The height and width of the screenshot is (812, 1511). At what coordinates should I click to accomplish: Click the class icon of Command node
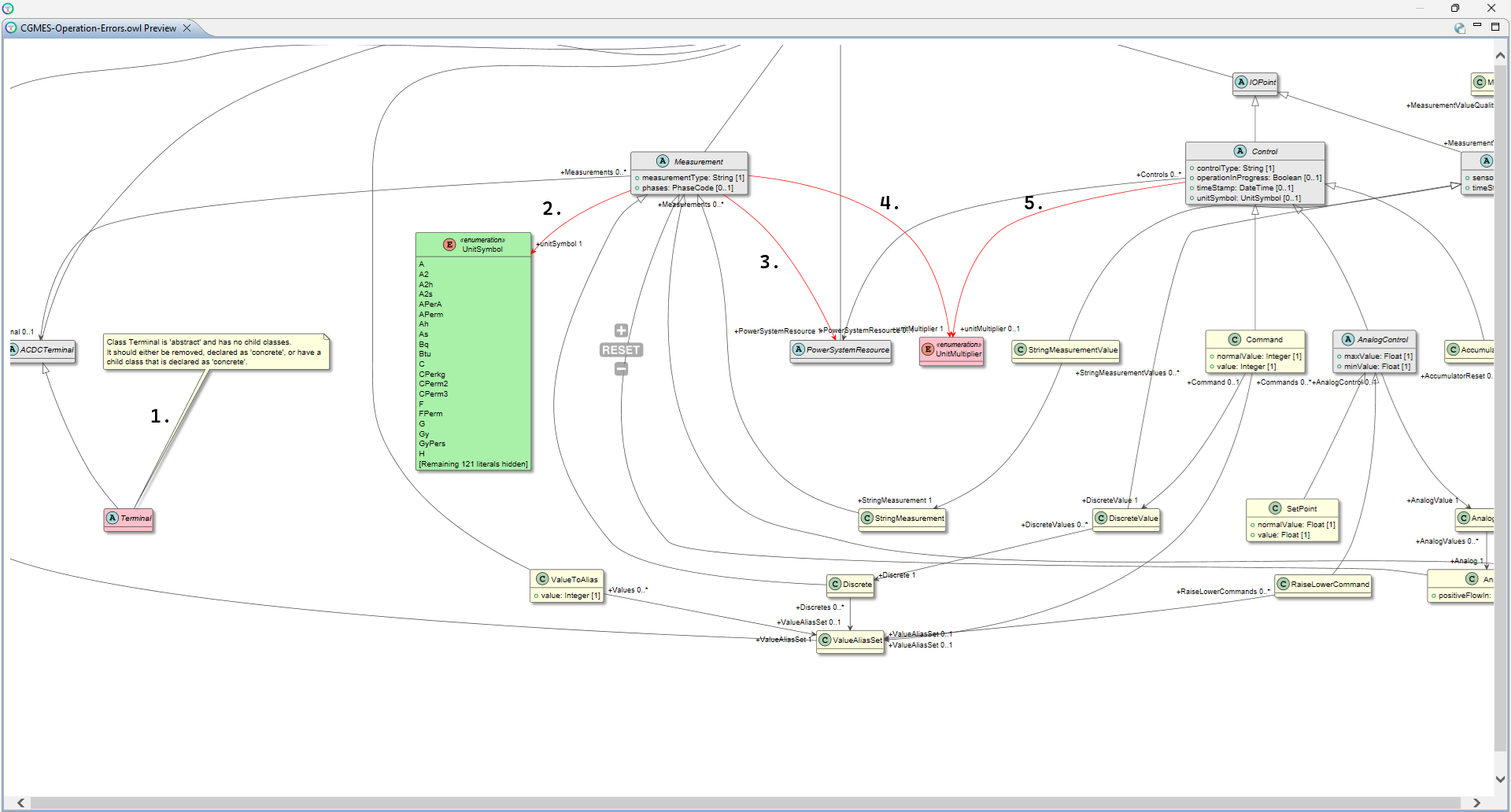(x=1235, y=339)
